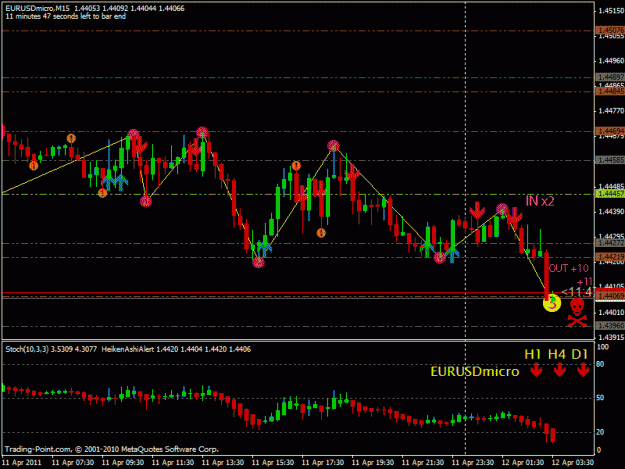This screenshot has width=625, height=469.
Task: Click the '11 Apr 15:30' time axis label
Action: click(x=273, y=463)
